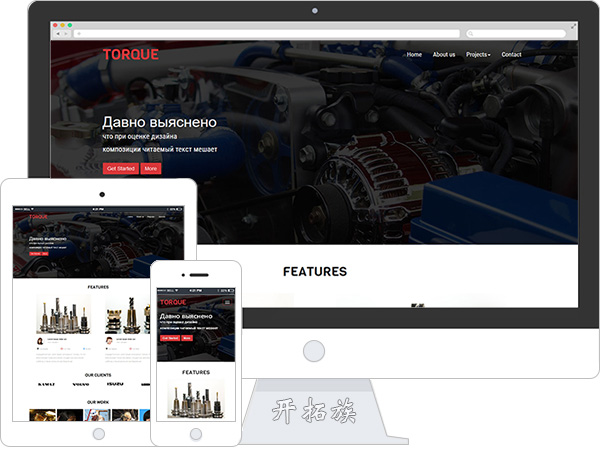Click the browser search field
Screen dimensions: 600x450
516,34
